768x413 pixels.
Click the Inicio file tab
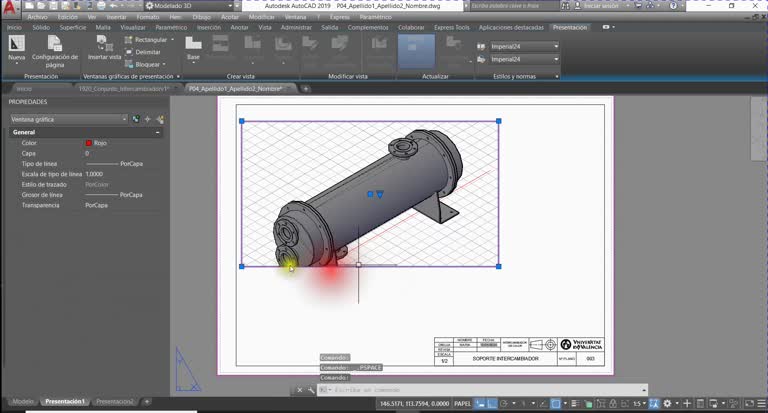[x=24, y=89]
